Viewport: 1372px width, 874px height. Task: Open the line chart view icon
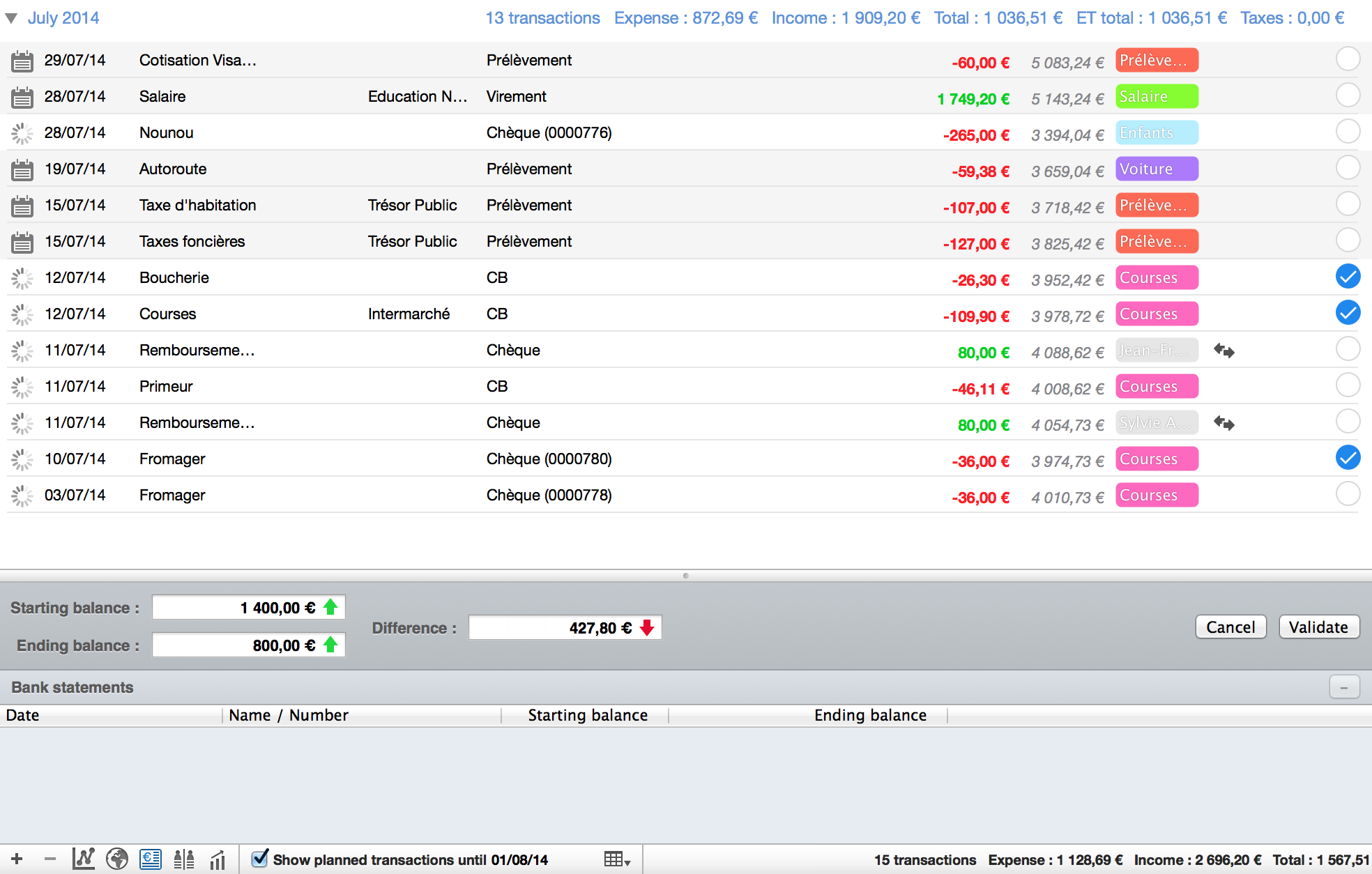coord(84,859)
